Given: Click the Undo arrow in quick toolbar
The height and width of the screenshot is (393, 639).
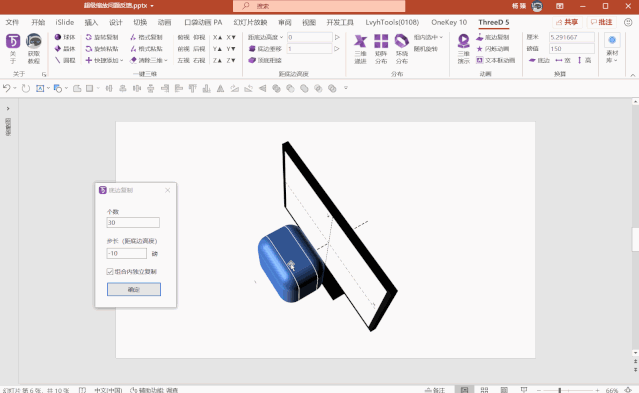Looking at the screenshot, I should (x=7, y=88).
